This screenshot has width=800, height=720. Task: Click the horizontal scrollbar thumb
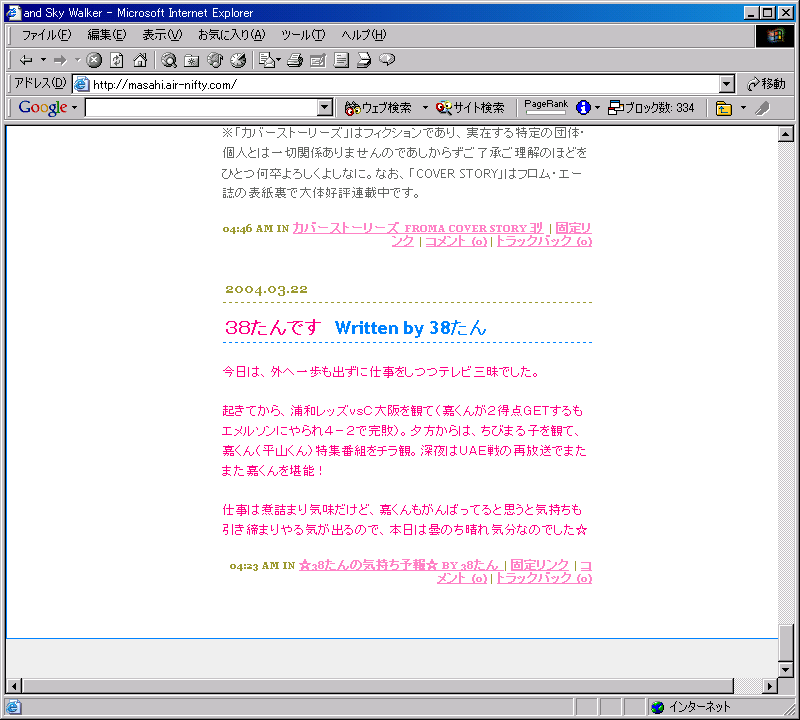378,686
